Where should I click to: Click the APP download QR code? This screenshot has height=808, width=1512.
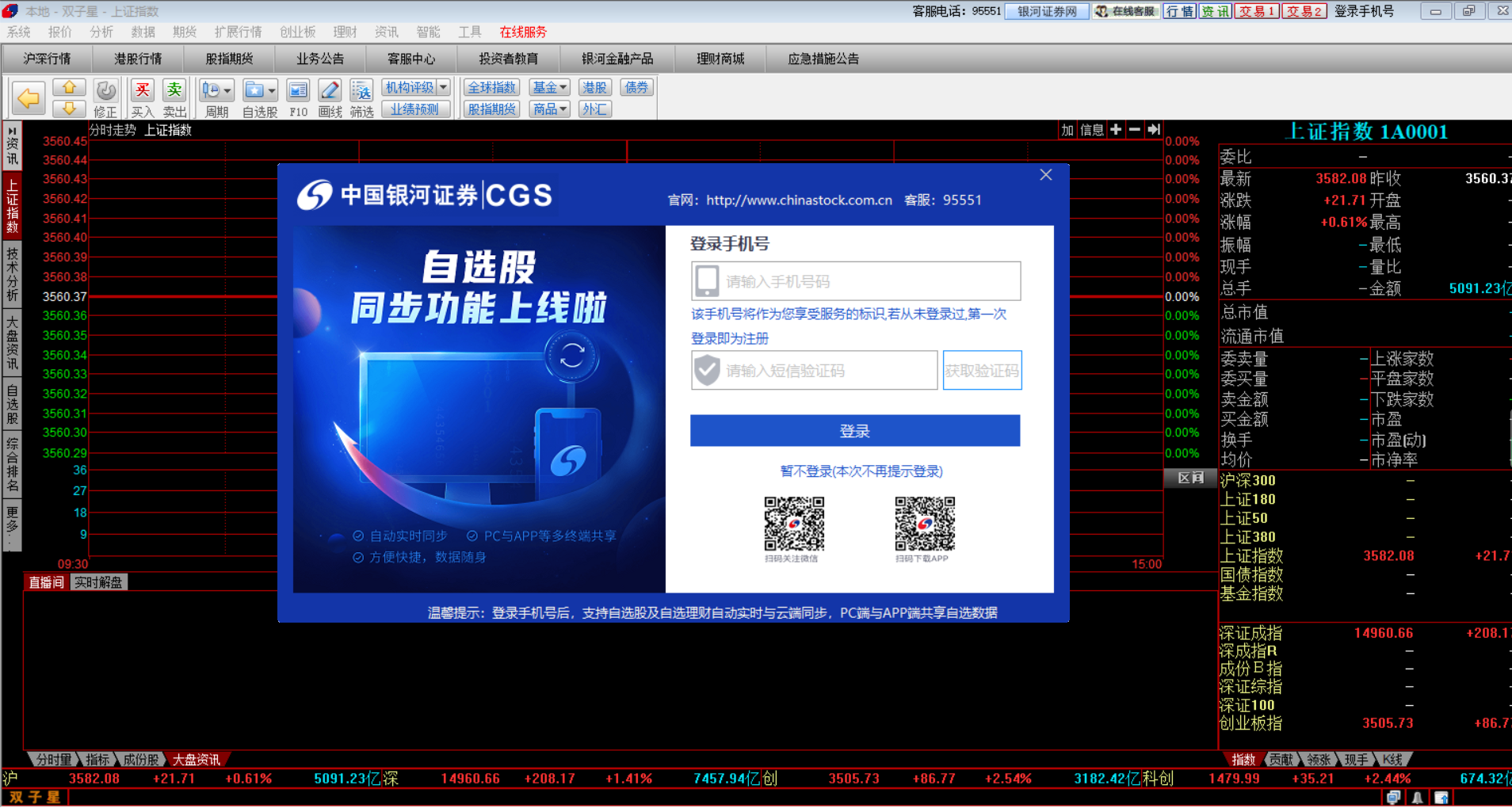point(925,524)
